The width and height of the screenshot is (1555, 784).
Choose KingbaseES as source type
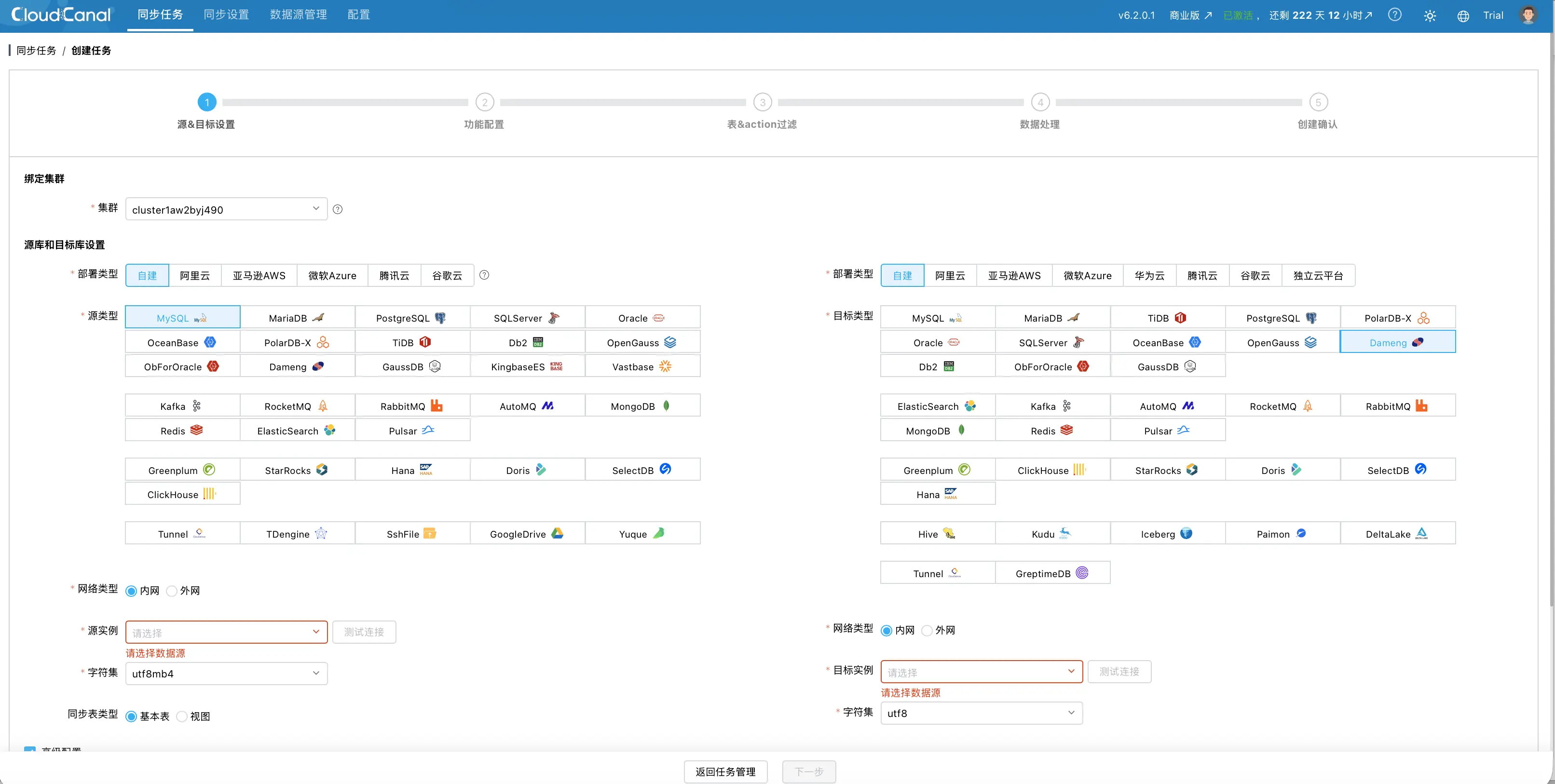click(x=528, y=366)
